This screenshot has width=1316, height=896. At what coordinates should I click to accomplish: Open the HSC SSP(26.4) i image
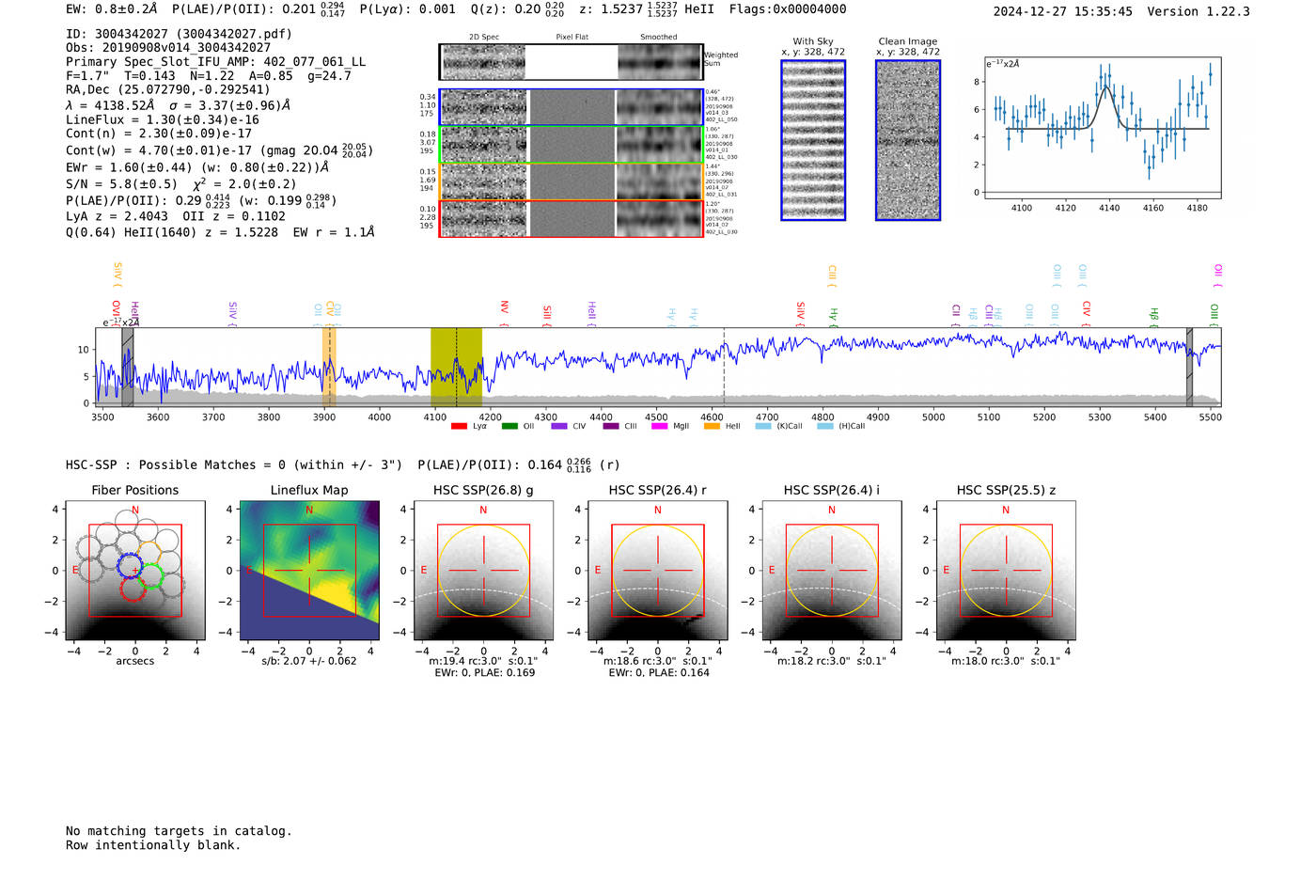coord(832,571)
